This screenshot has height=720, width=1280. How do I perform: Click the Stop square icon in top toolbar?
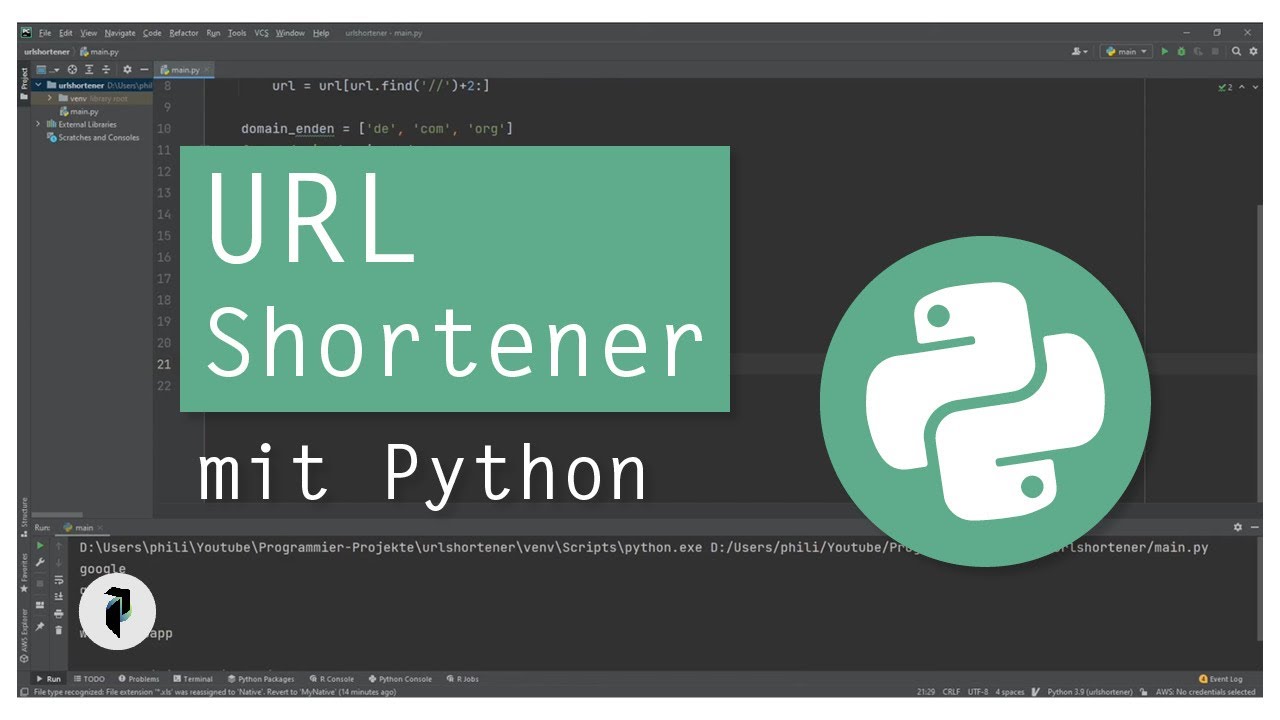coord(1215,51)
